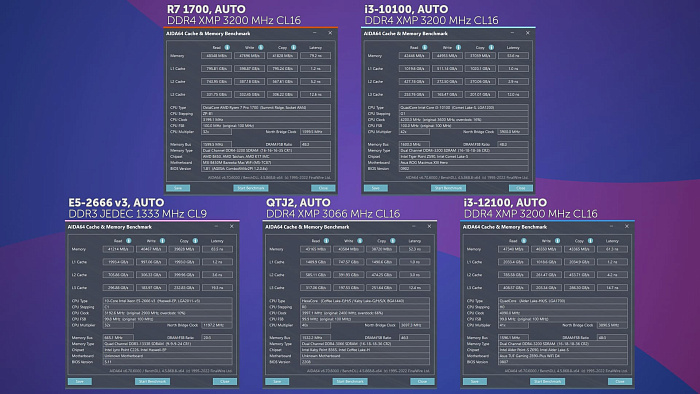Start Benchmark in the R7 1700 window
Screen dimensions: 700x394
click(251, 188)
